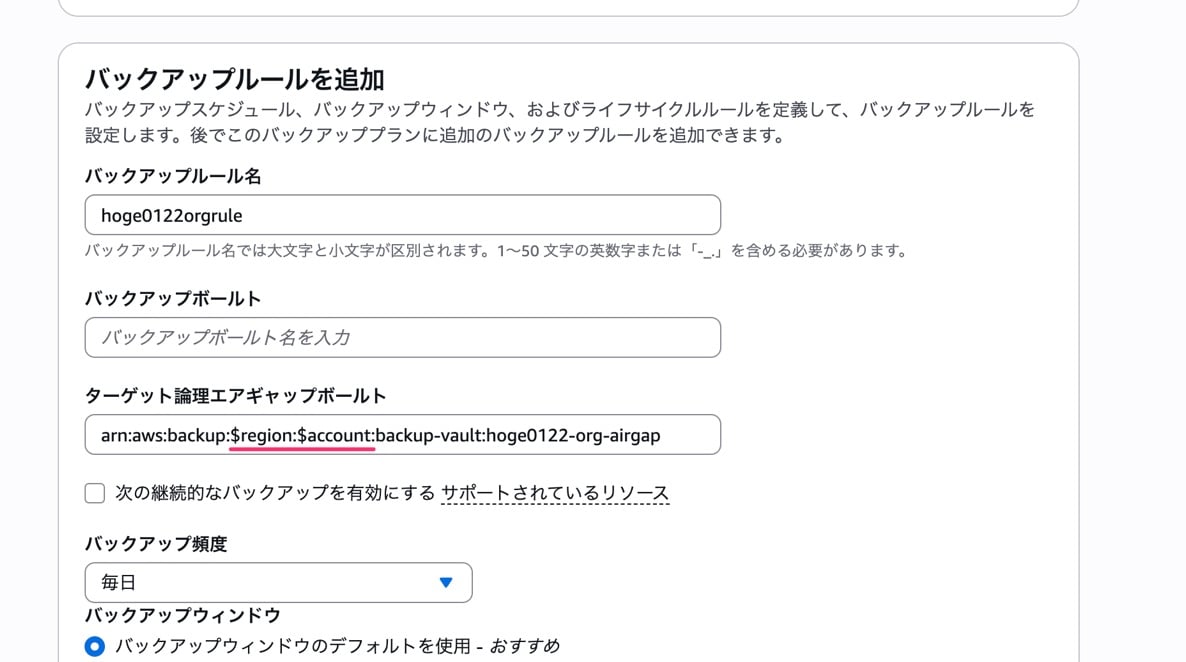
Task: Check the continuous backup option box
Action: tap(94, 492)
